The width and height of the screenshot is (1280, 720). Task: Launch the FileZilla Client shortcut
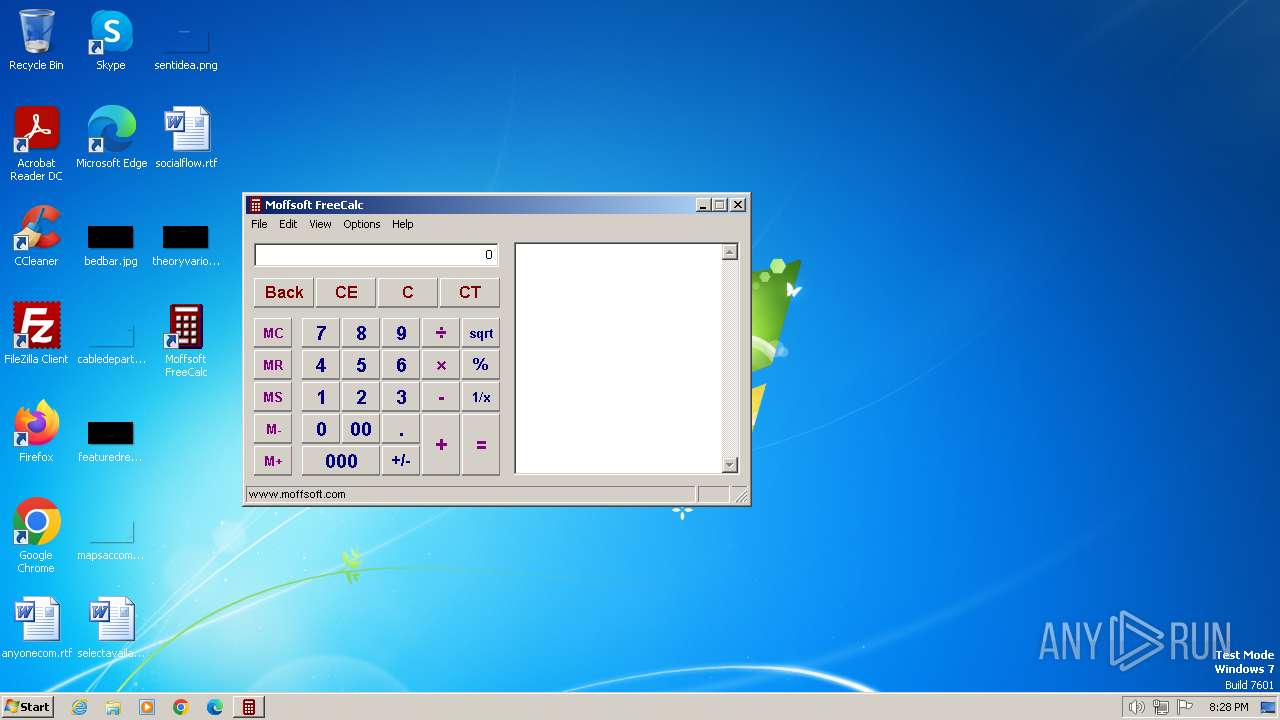(36, 334)
